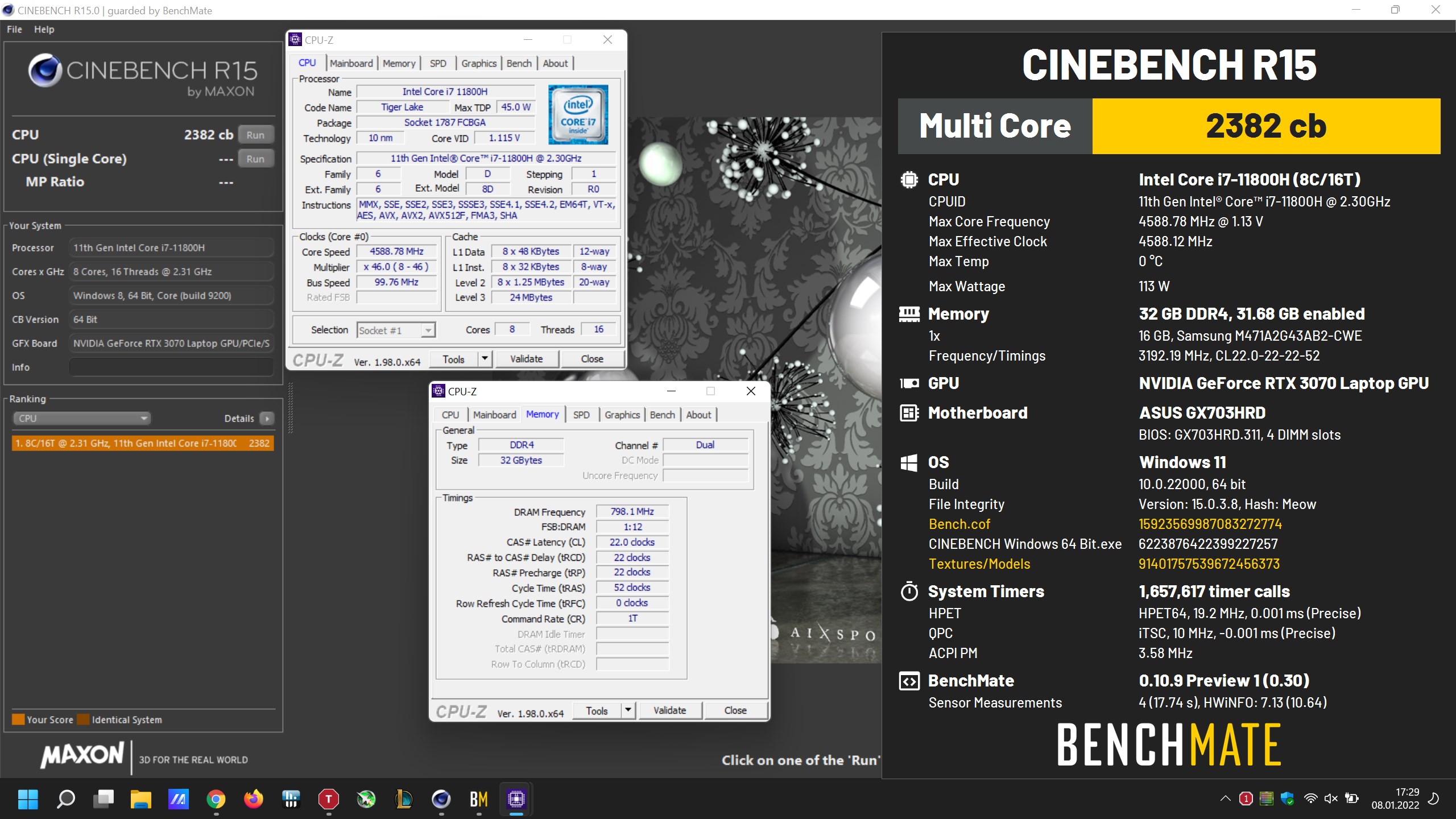This screenshot has width=1456, height=819.
Task: Click Close button in lower CPU-Z window
Action: click(735, 711)
